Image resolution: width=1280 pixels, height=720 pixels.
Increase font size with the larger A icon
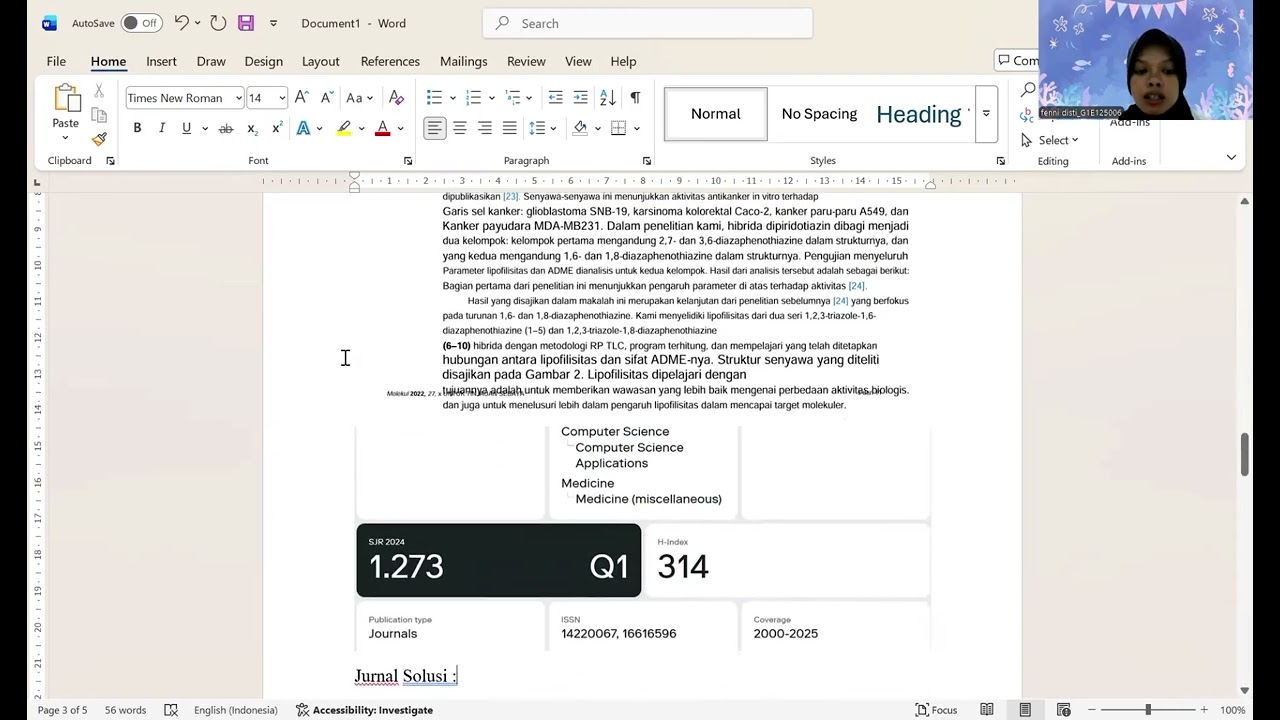[302, 98]
